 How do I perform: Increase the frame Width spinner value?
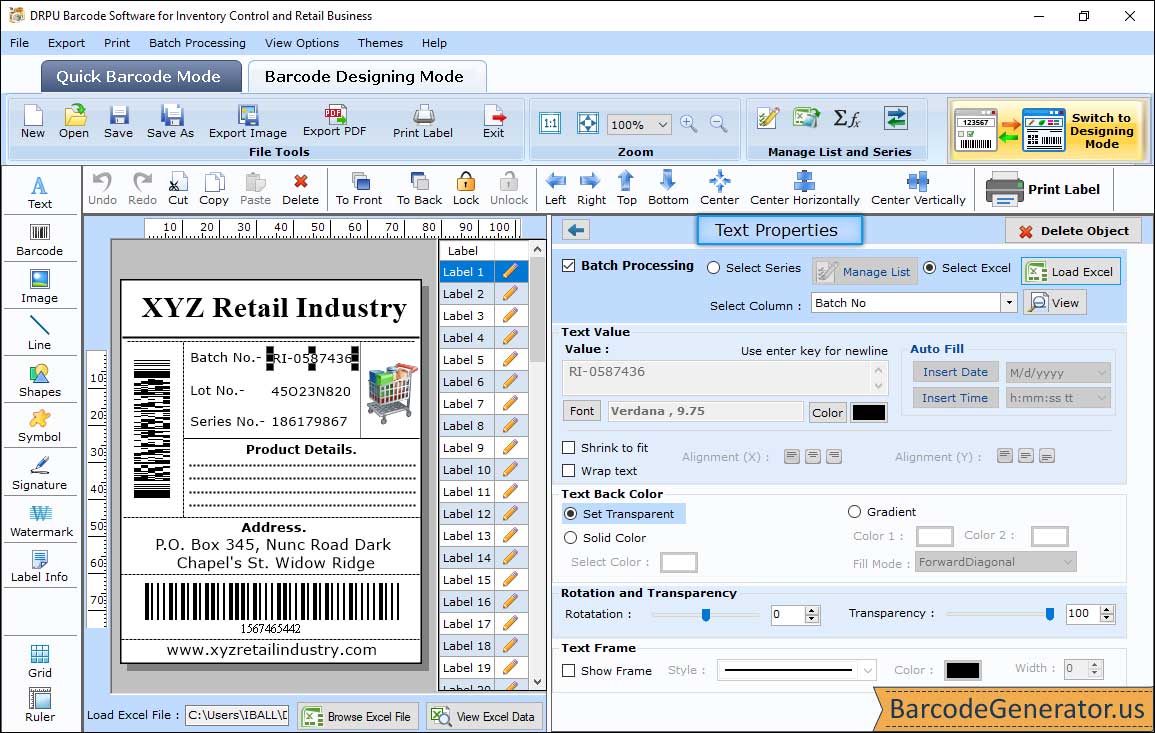(x=1095, y=664)
